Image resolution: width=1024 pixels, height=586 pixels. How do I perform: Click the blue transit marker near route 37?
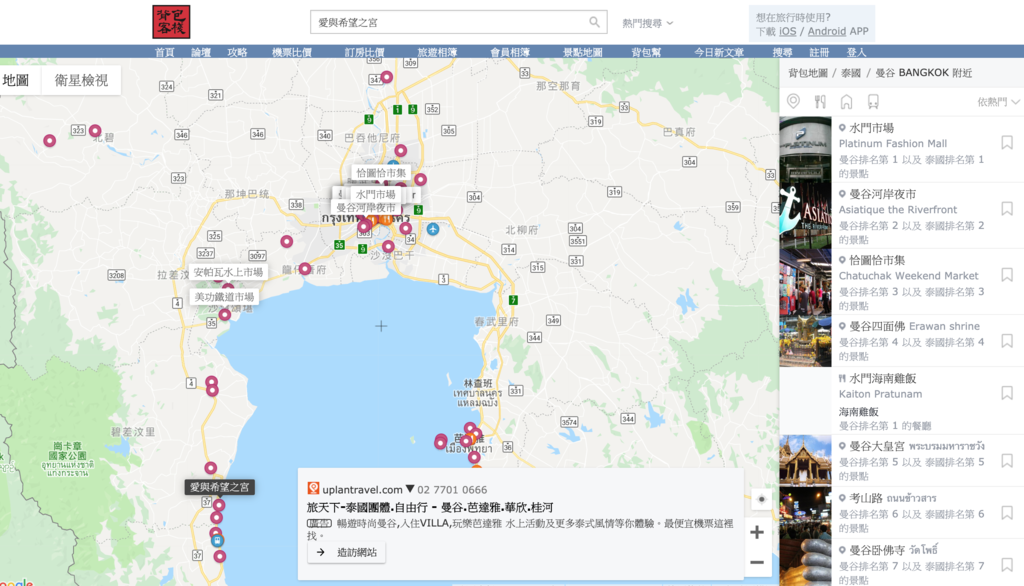point(217,541)
